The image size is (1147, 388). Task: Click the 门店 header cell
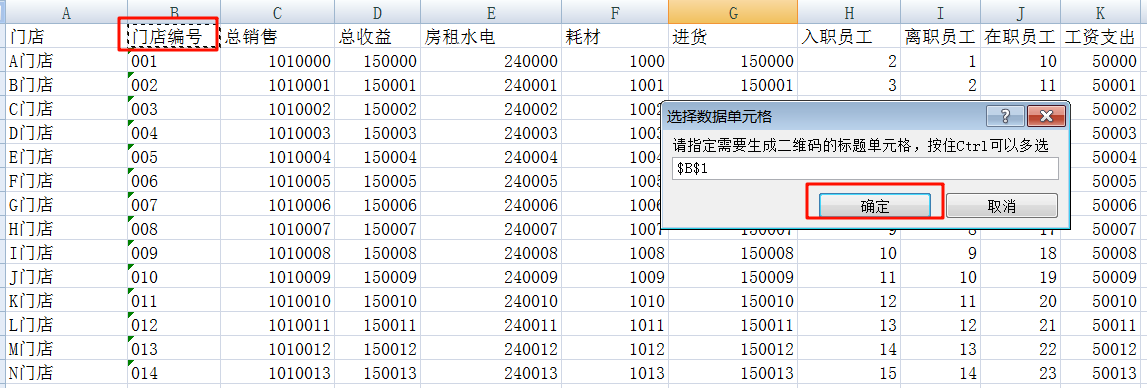67,37
